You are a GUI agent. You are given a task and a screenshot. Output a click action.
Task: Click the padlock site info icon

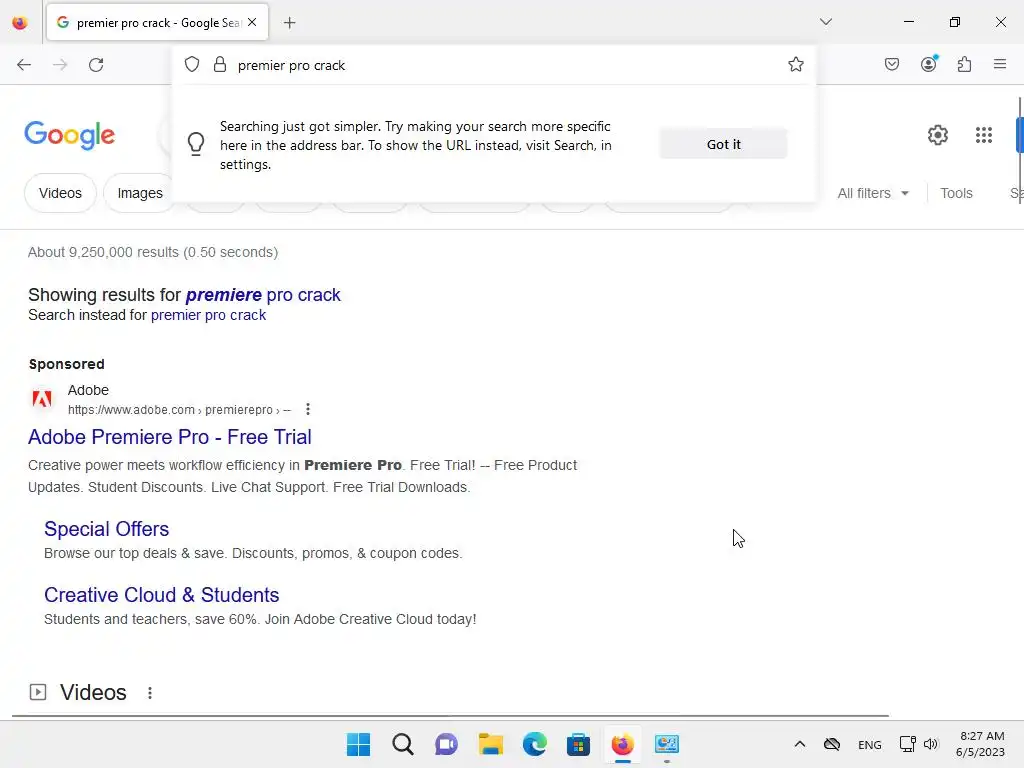(x=220, y=65)
